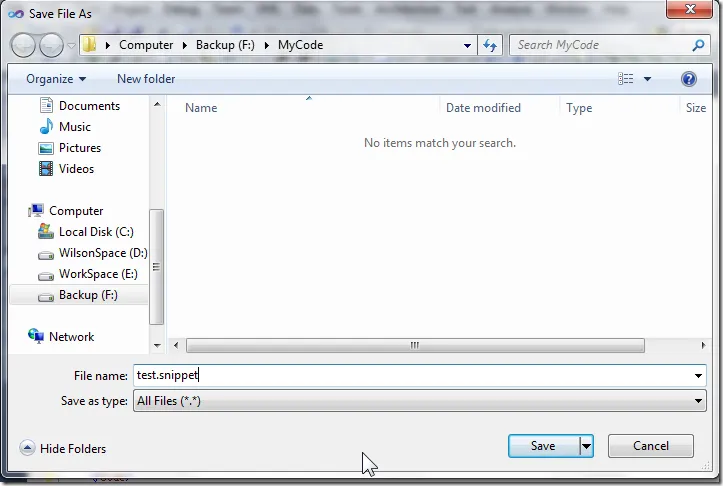Click the search magnifier icon
The height and width of the screenshot is (486, 723).
point(698,45)
